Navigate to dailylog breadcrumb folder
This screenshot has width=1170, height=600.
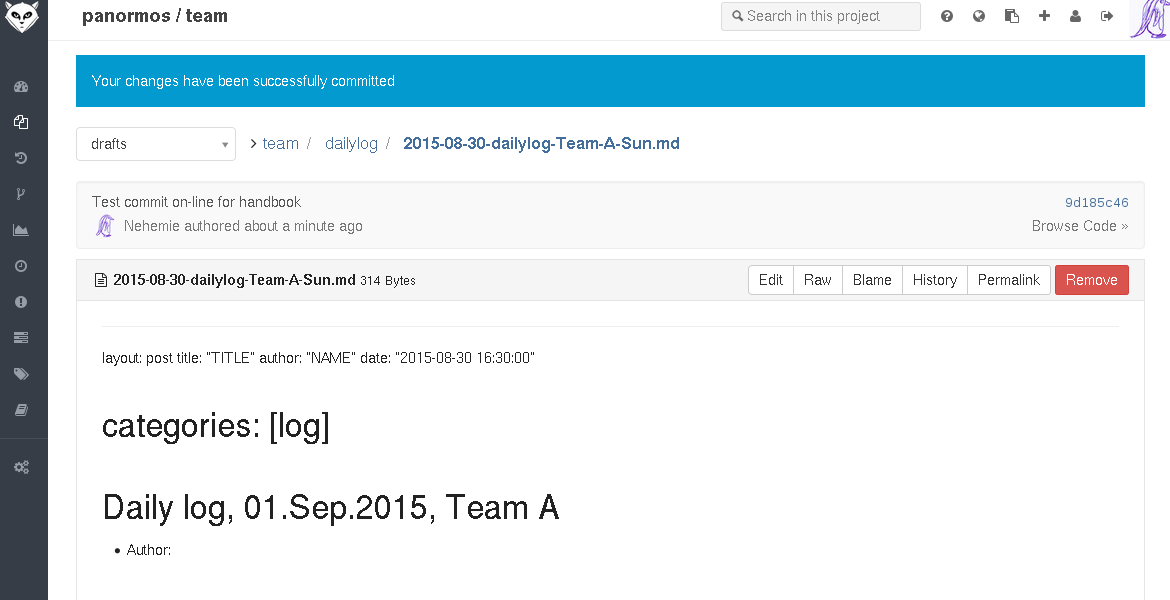351,144
